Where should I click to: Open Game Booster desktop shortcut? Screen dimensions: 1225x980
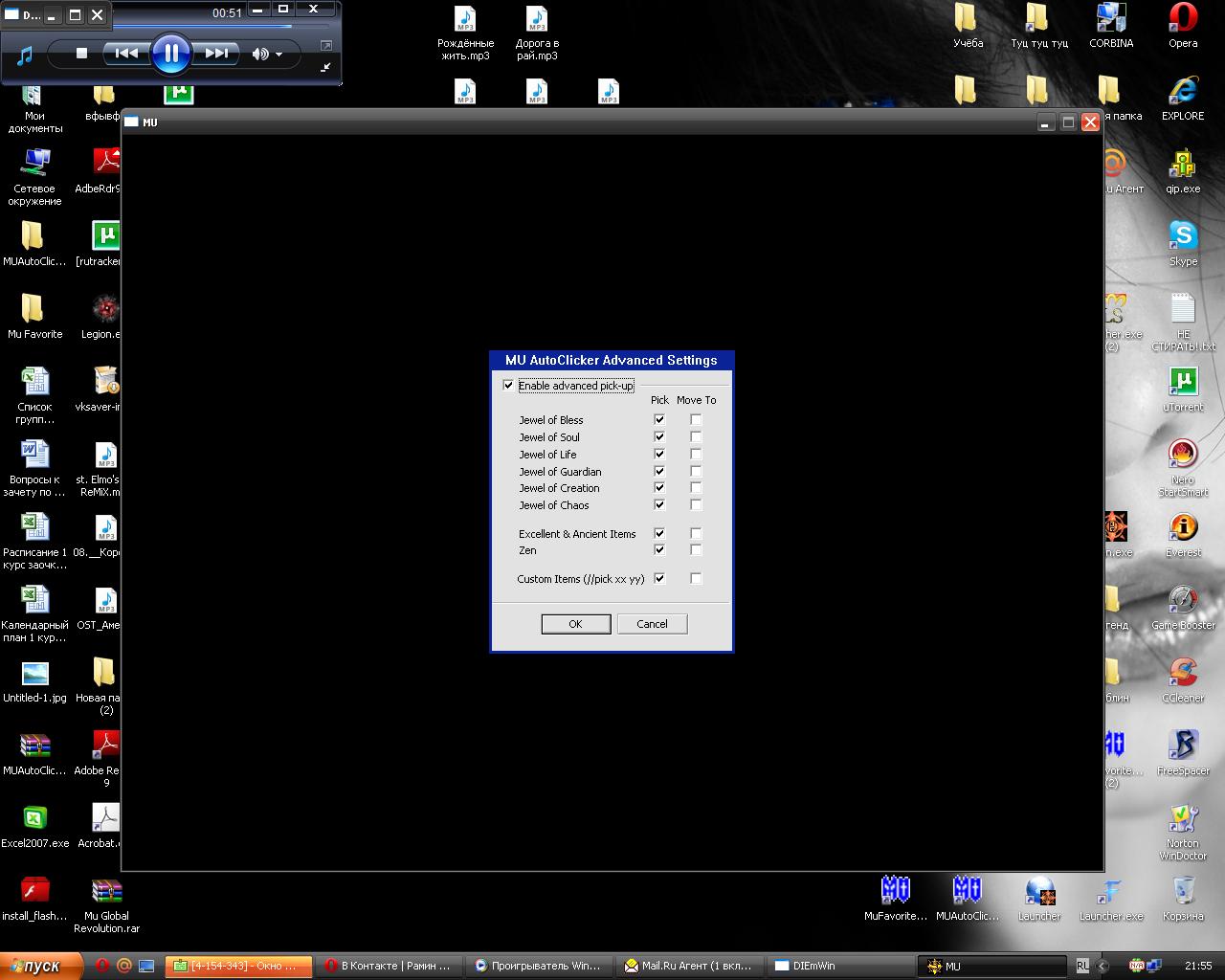point(1183,609)
